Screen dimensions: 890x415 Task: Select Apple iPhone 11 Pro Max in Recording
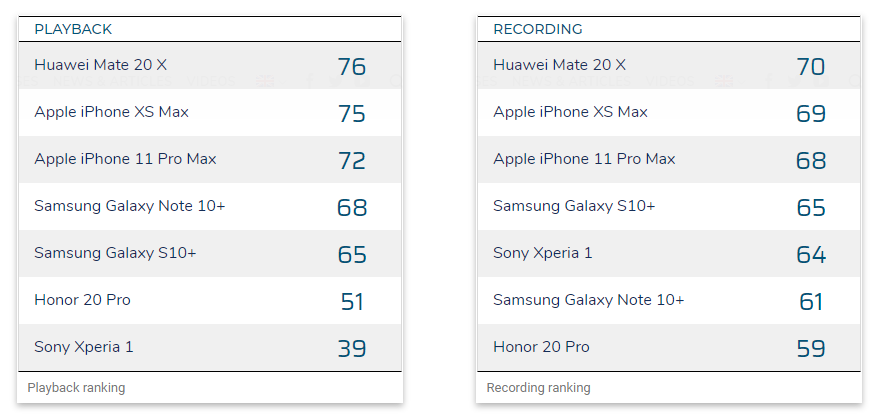[584, 159]
